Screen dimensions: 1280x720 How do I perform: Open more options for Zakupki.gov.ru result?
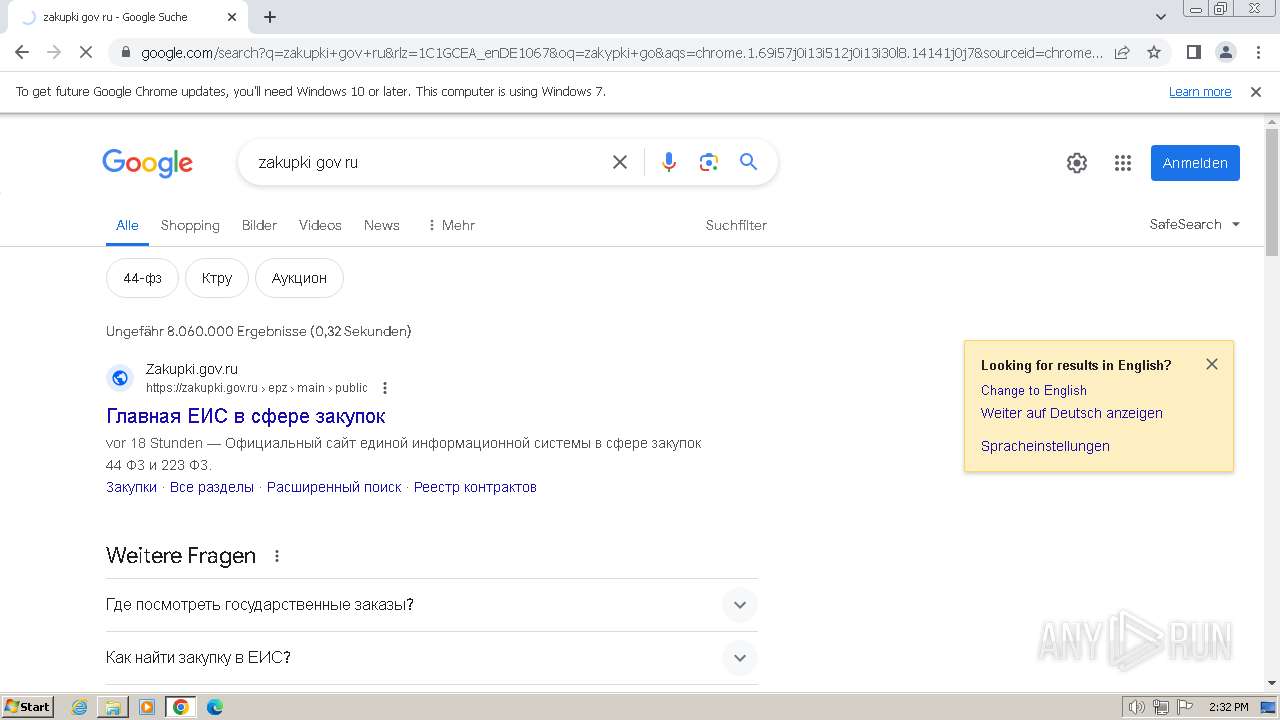click(x=385, y=388)
